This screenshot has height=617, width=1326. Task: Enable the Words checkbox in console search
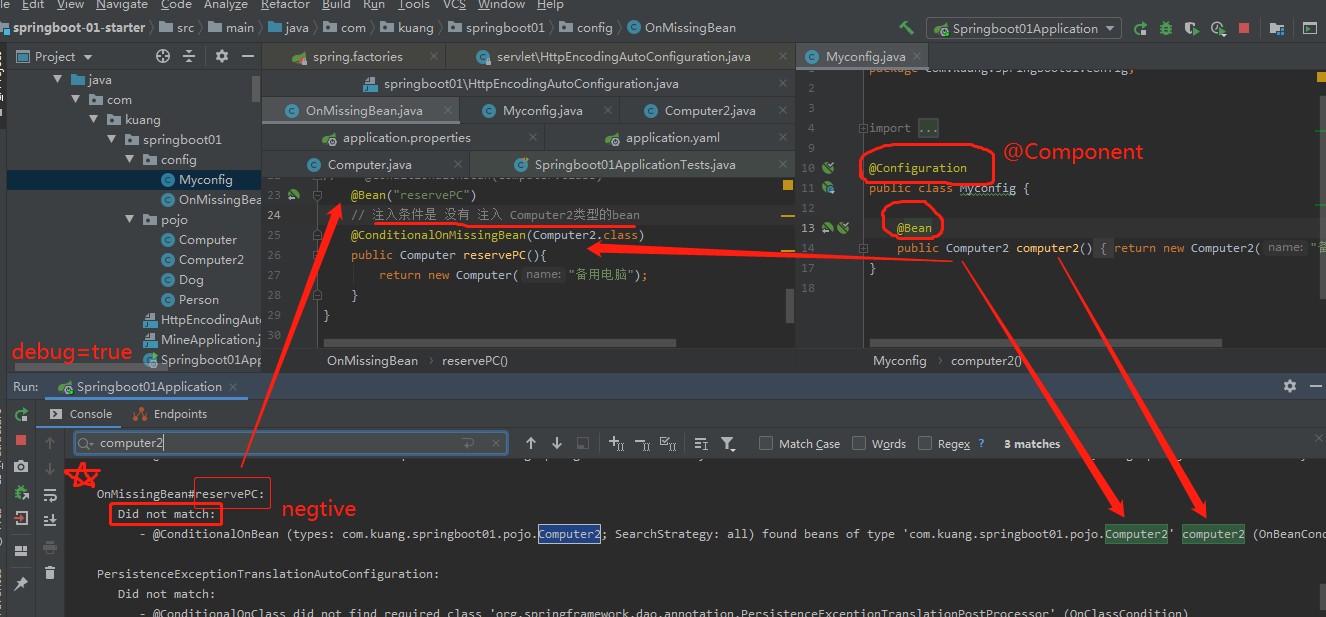click(858, 443)
